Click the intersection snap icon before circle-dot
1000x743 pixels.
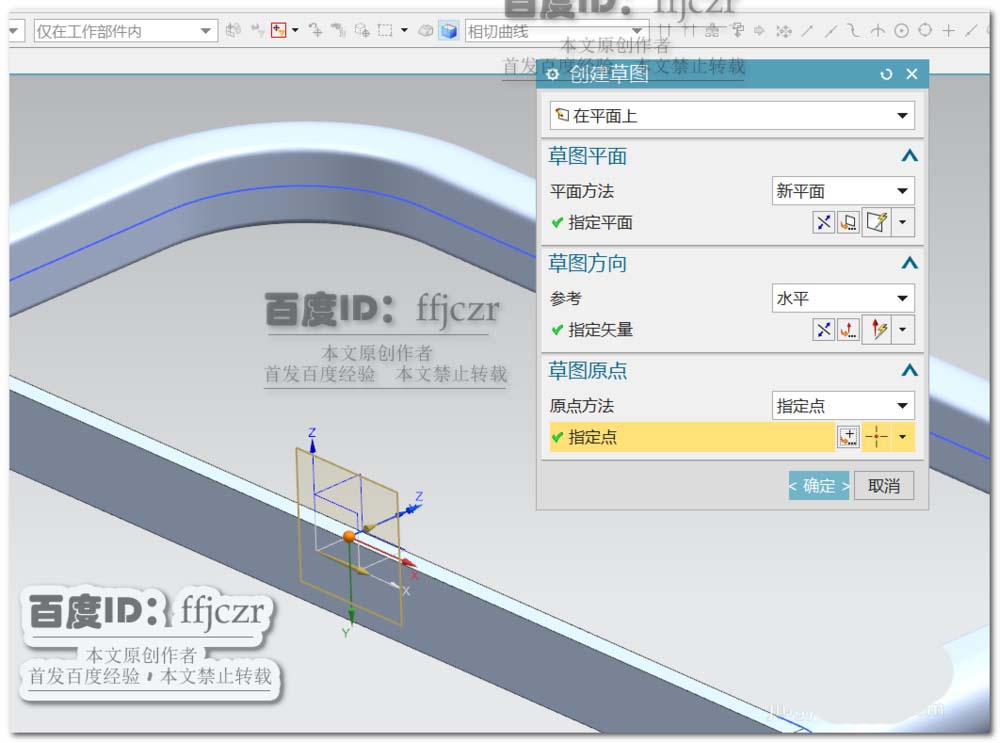[878, 30]
